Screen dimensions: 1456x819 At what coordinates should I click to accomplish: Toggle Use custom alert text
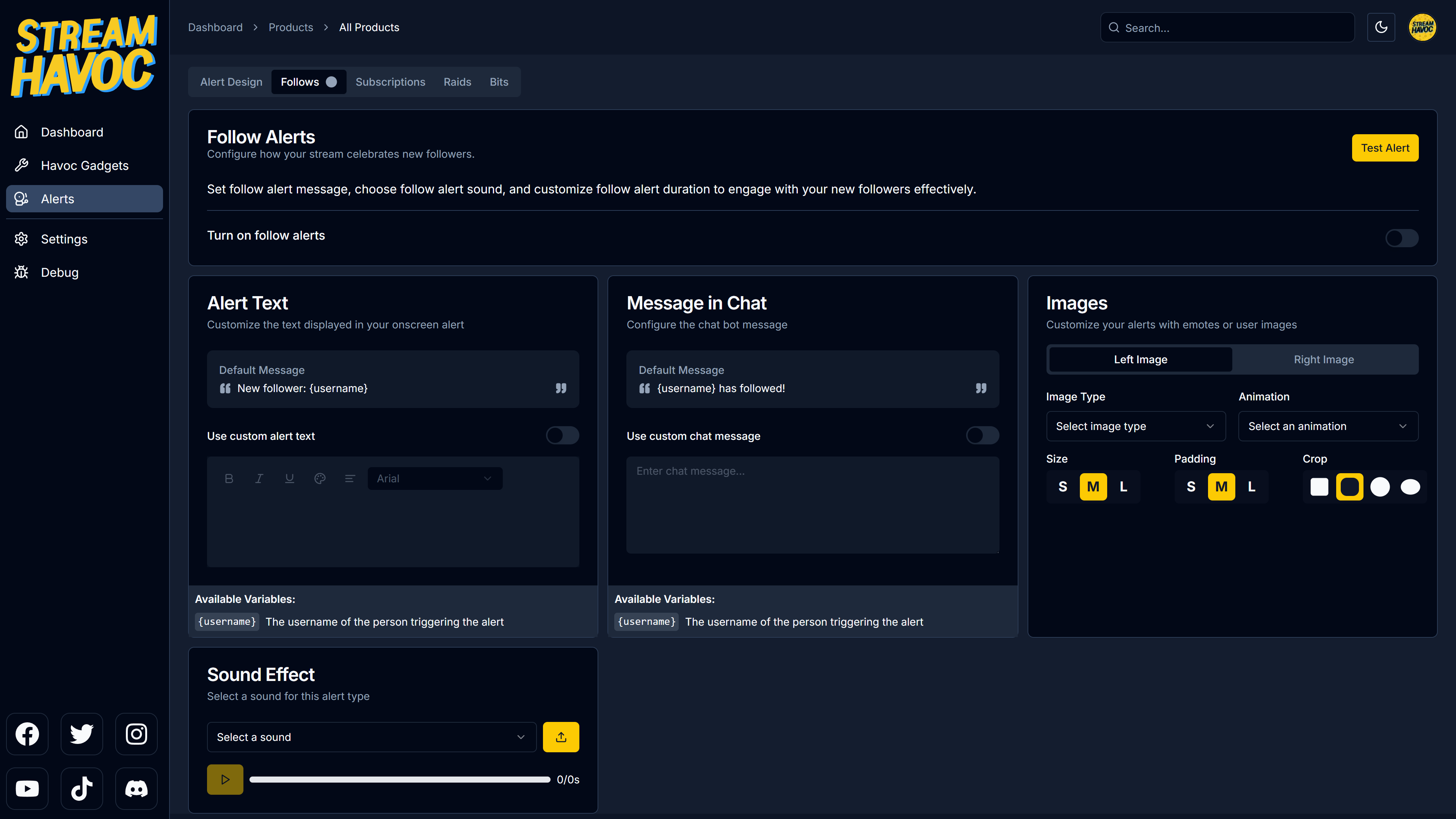(x=562, y=435)
